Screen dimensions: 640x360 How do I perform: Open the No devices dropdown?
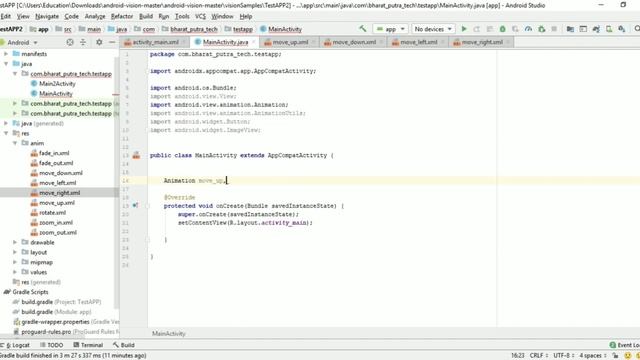433,29
